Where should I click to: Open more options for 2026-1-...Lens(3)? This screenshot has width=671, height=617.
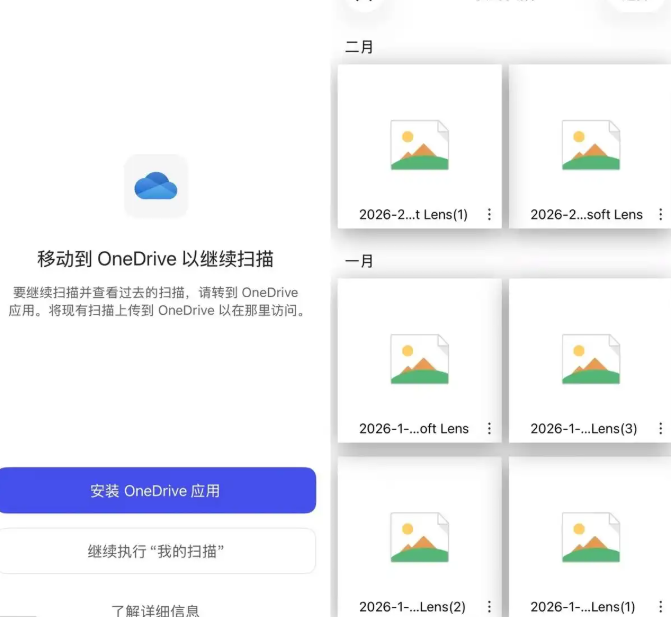tap(661, 428)
